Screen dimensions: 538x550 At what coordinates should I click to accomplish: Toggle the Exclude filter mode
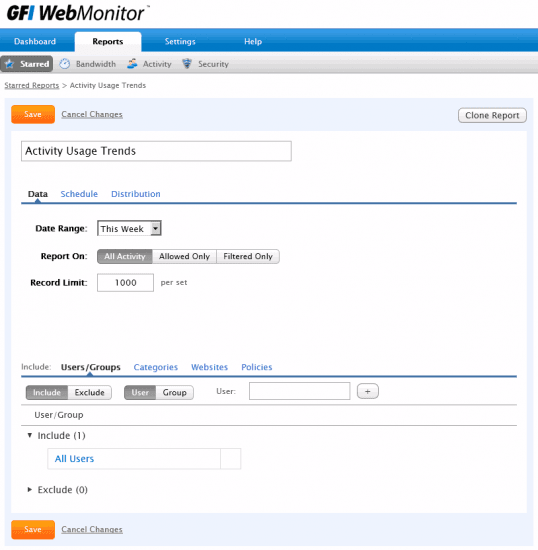point(89,393)
